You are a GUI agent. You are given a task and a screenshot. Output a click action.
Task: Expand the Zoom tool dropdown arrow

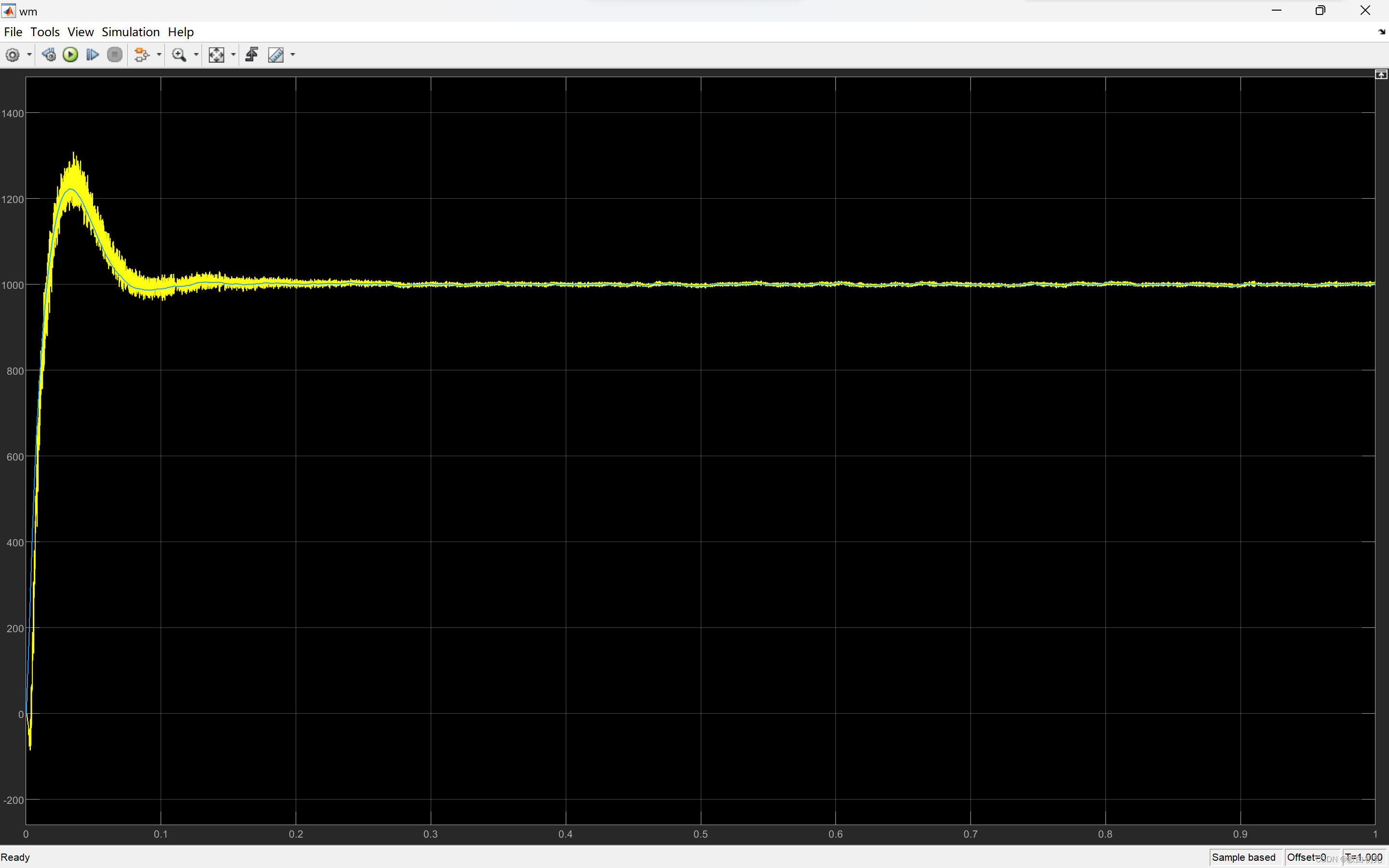coord(196,55)
